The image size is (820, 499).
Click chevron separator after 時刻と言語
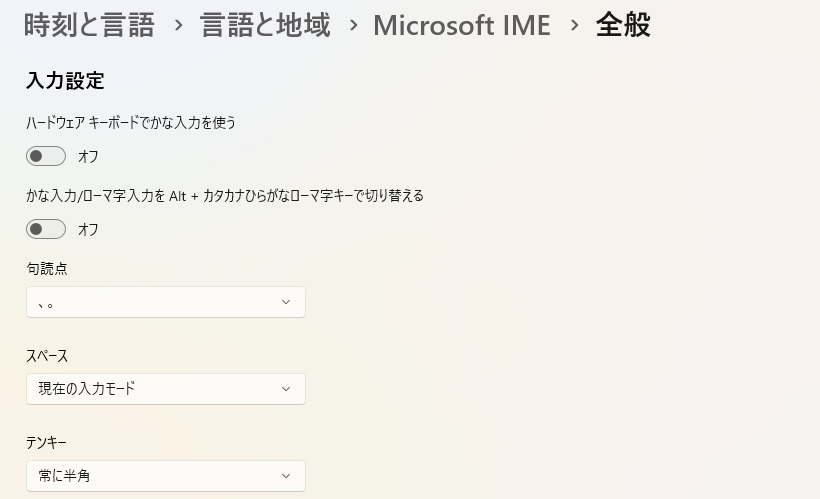178,26
